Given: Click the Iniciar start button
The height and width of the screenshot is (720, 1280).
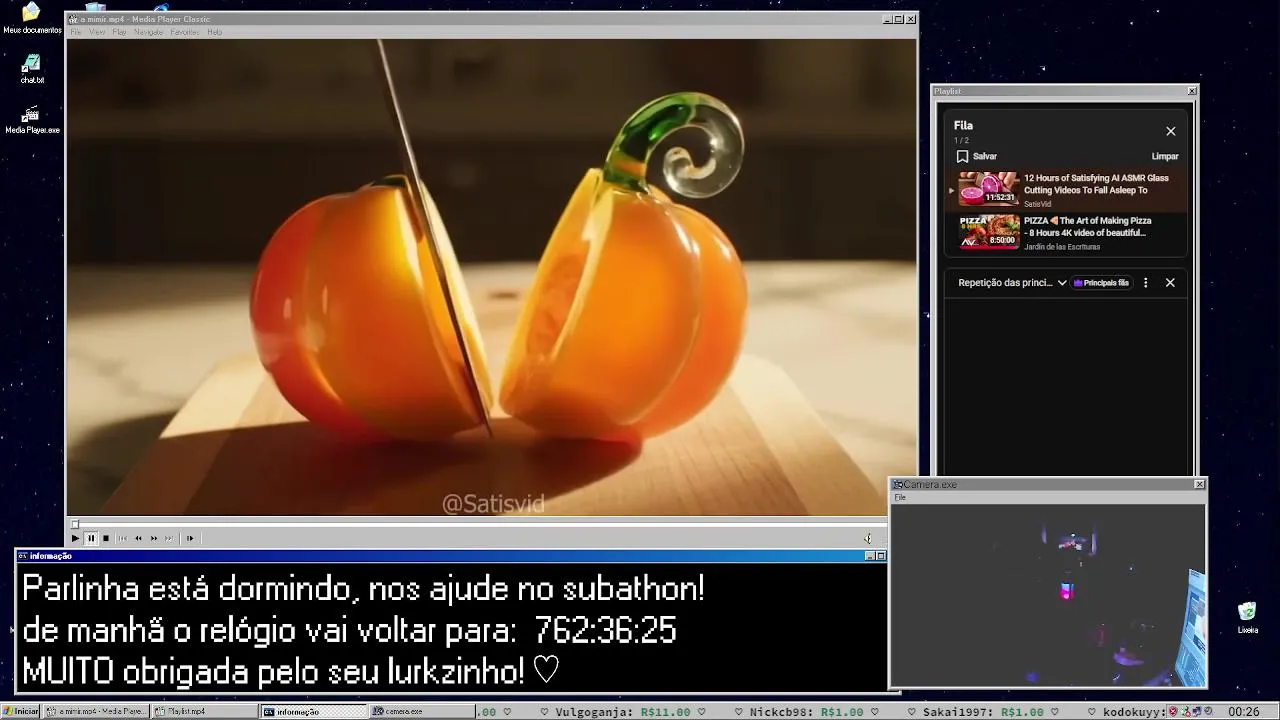Looking at the screenshot, I should click(20, 711).
